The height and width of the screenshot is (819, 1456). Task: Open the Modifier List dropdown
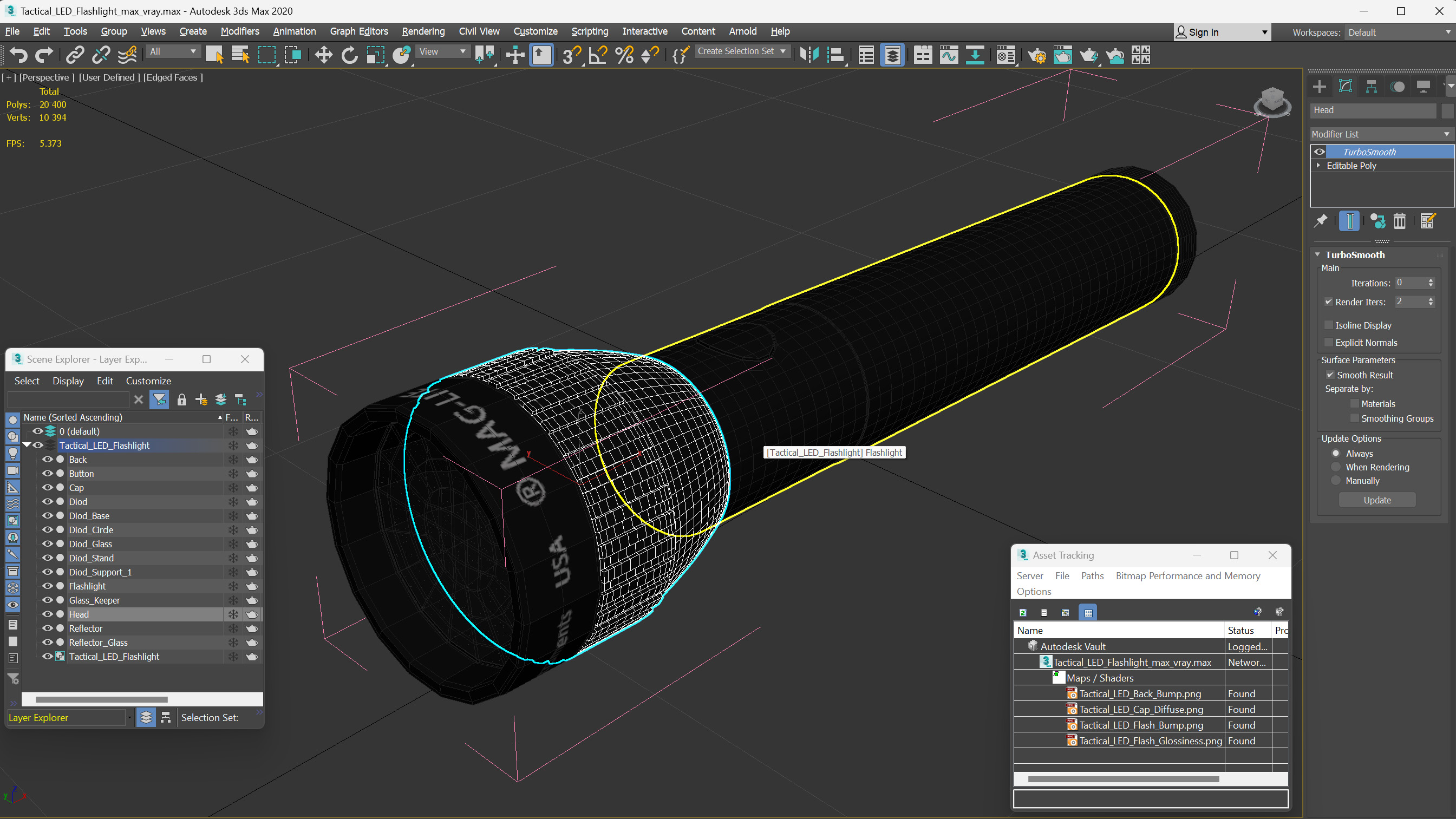click(x=1381, y=134)
